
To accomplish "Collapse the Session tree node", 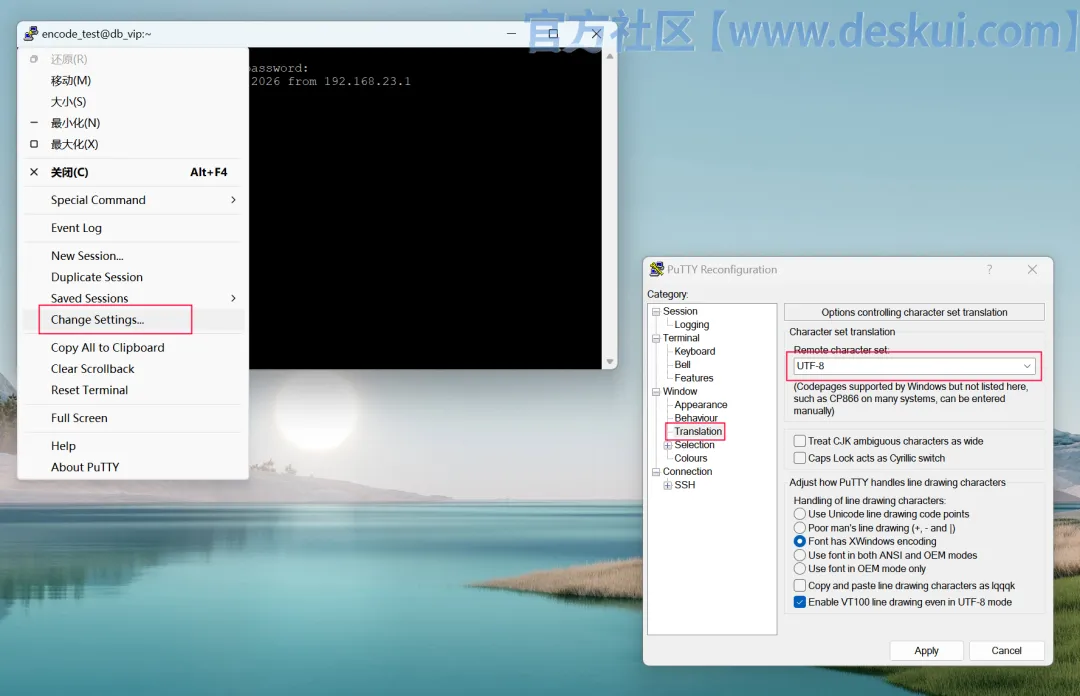I will (656, 311).
